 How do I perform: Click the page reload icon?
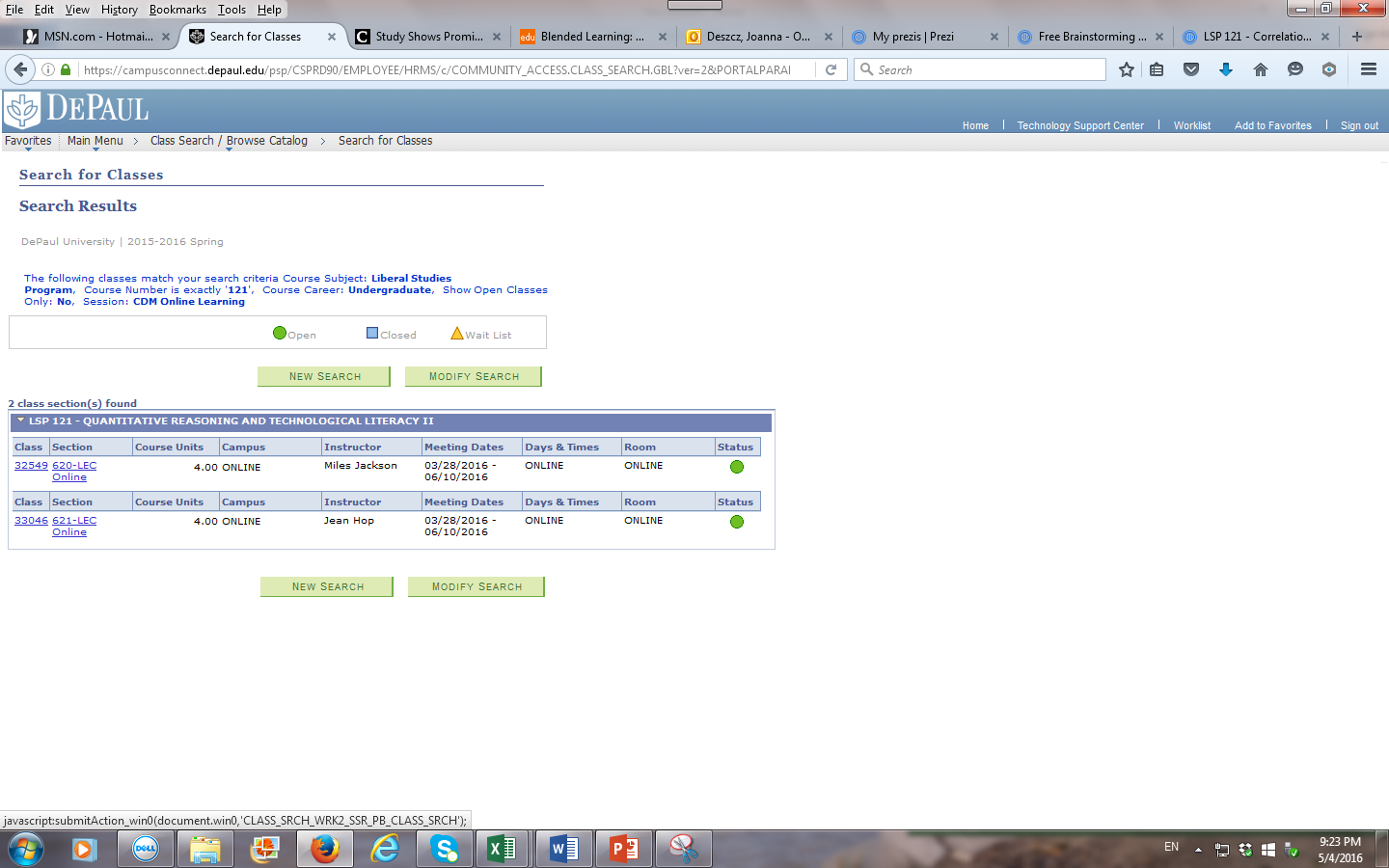tap(831, 69)
